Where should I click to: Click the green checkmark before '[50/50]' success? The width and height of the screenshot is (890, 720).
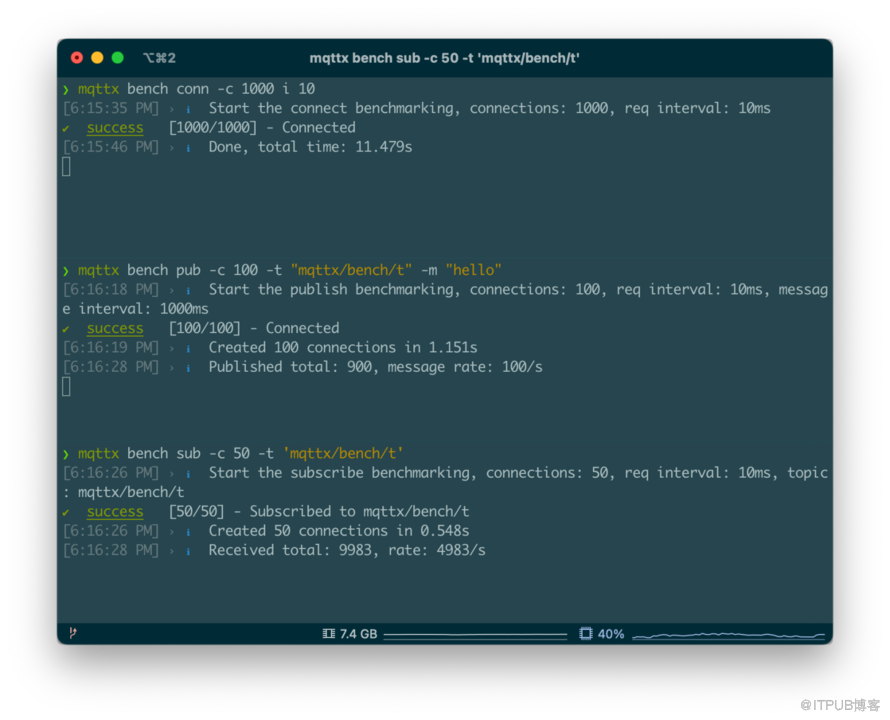click(x=66, y=513)
